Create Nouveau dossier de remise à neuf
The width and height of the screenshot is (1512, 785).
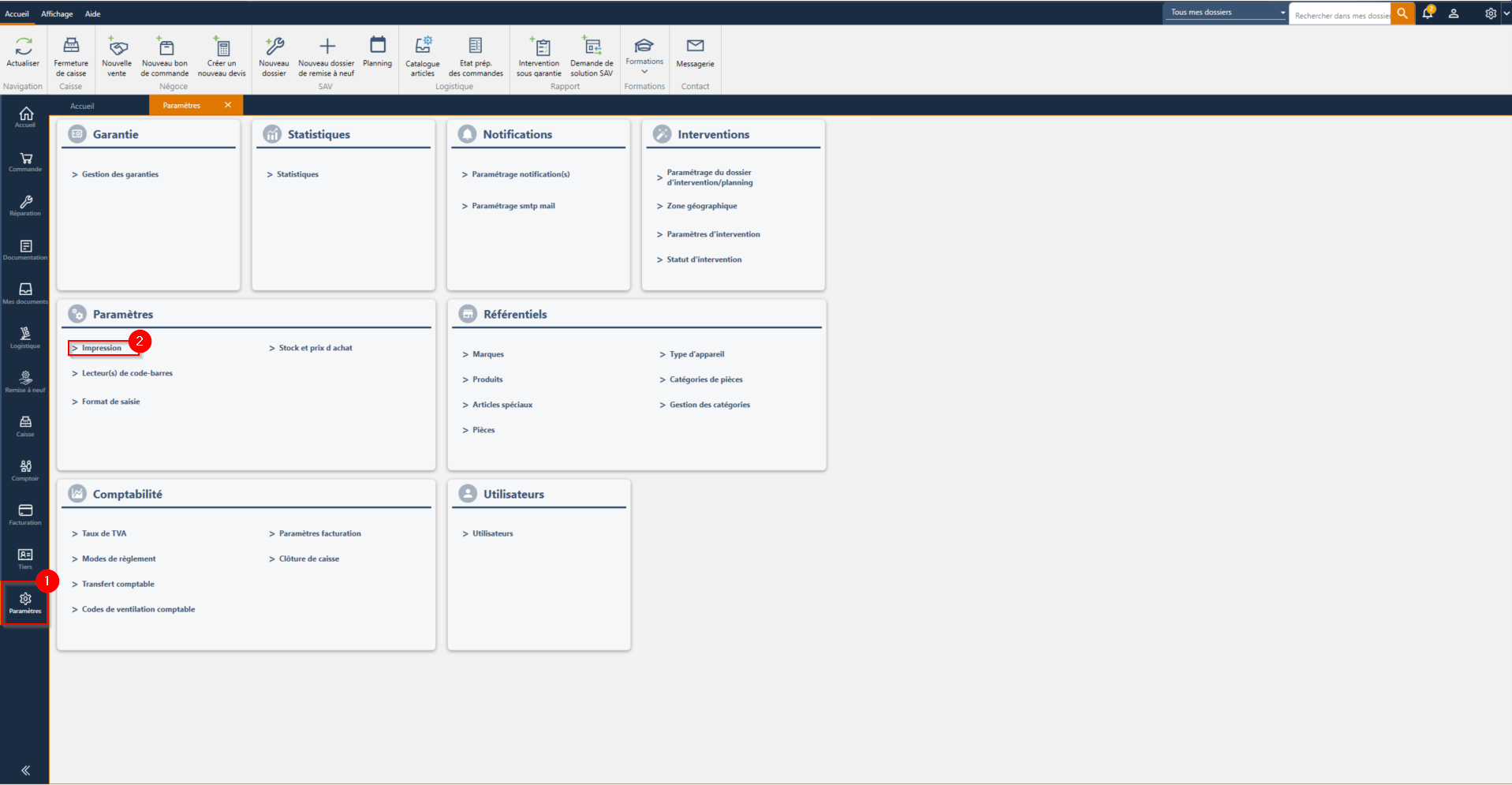[x=327, y=57]
